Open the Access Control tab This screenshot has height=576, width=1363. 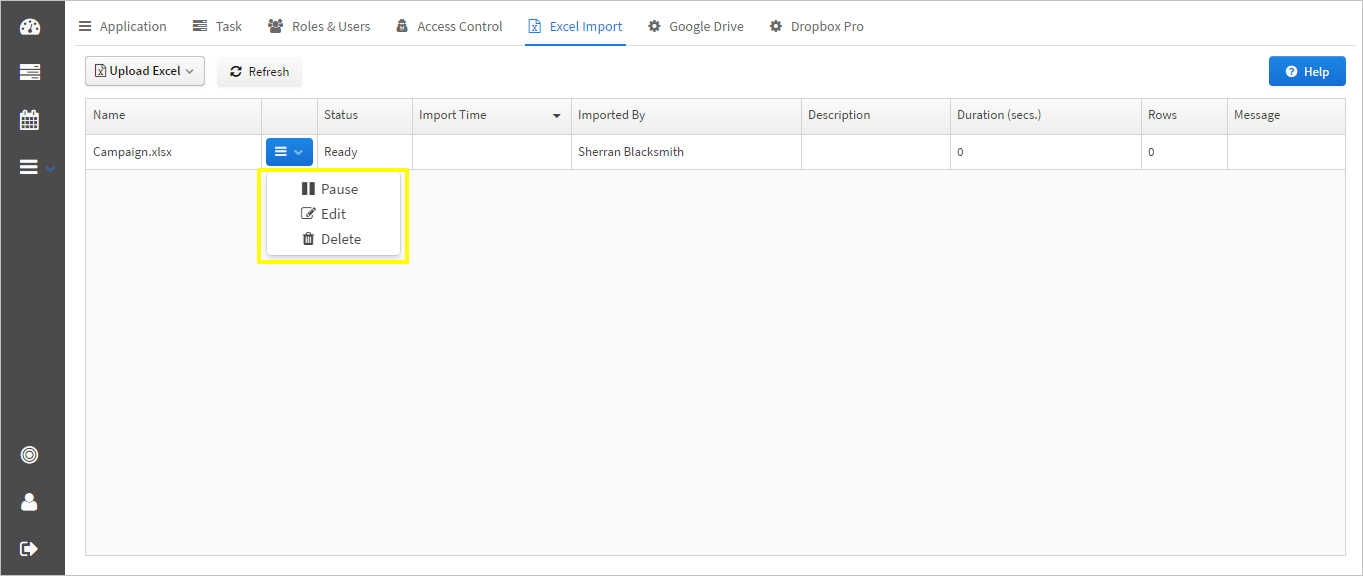tap(449, 26)
